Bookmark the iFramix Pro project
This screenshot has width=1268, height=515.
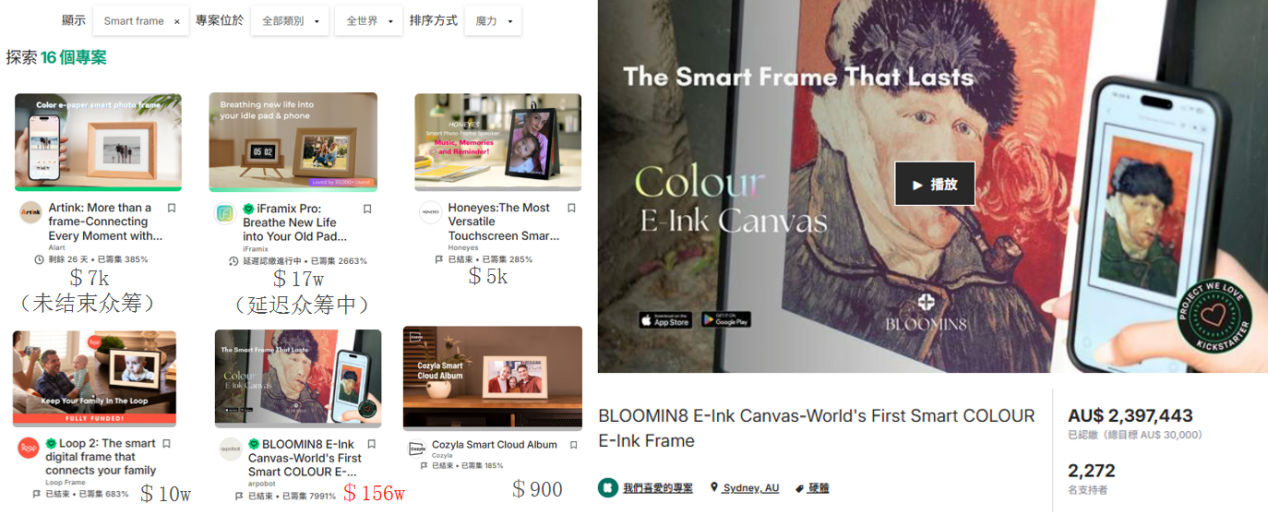click(x=367, y=209)
